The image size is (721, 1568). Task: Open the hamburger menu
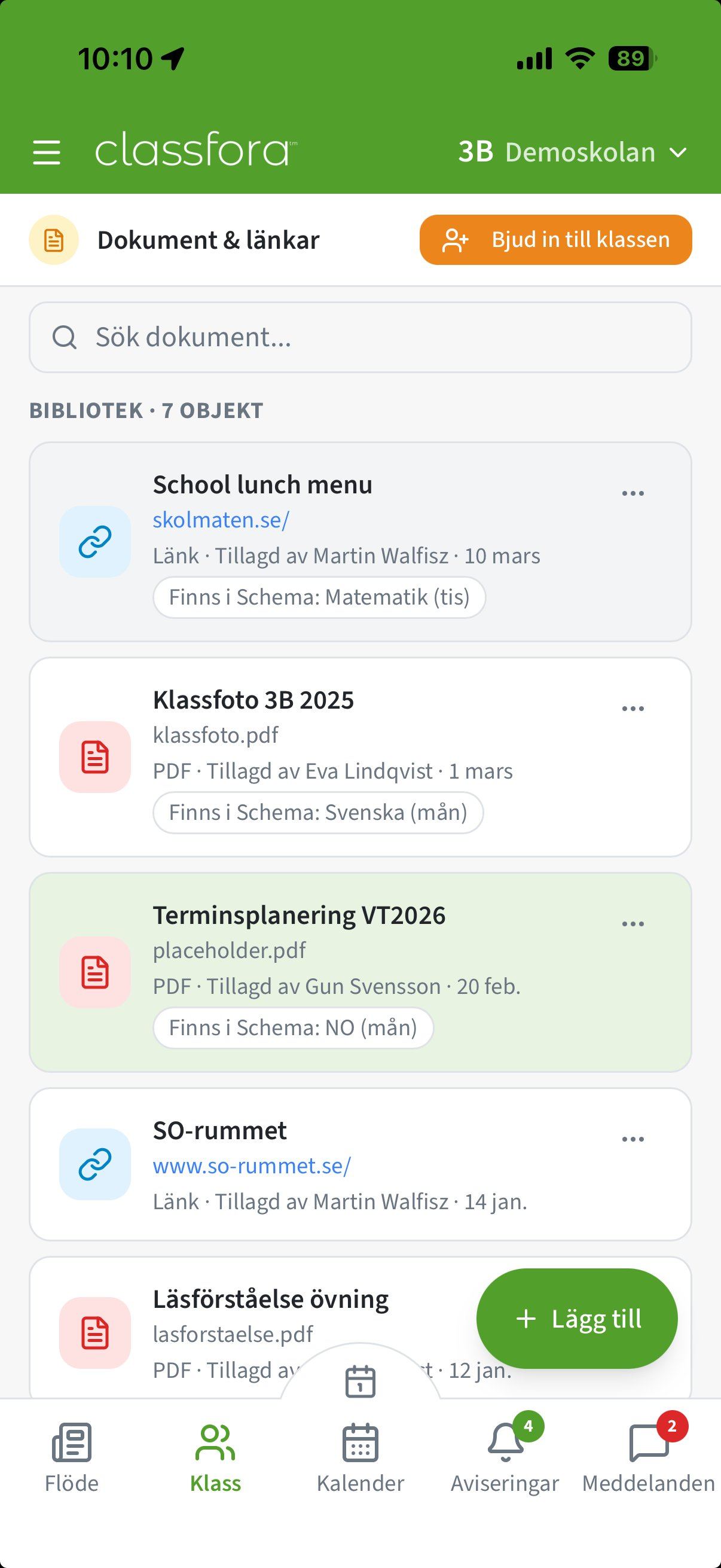(x=46, y=152)
